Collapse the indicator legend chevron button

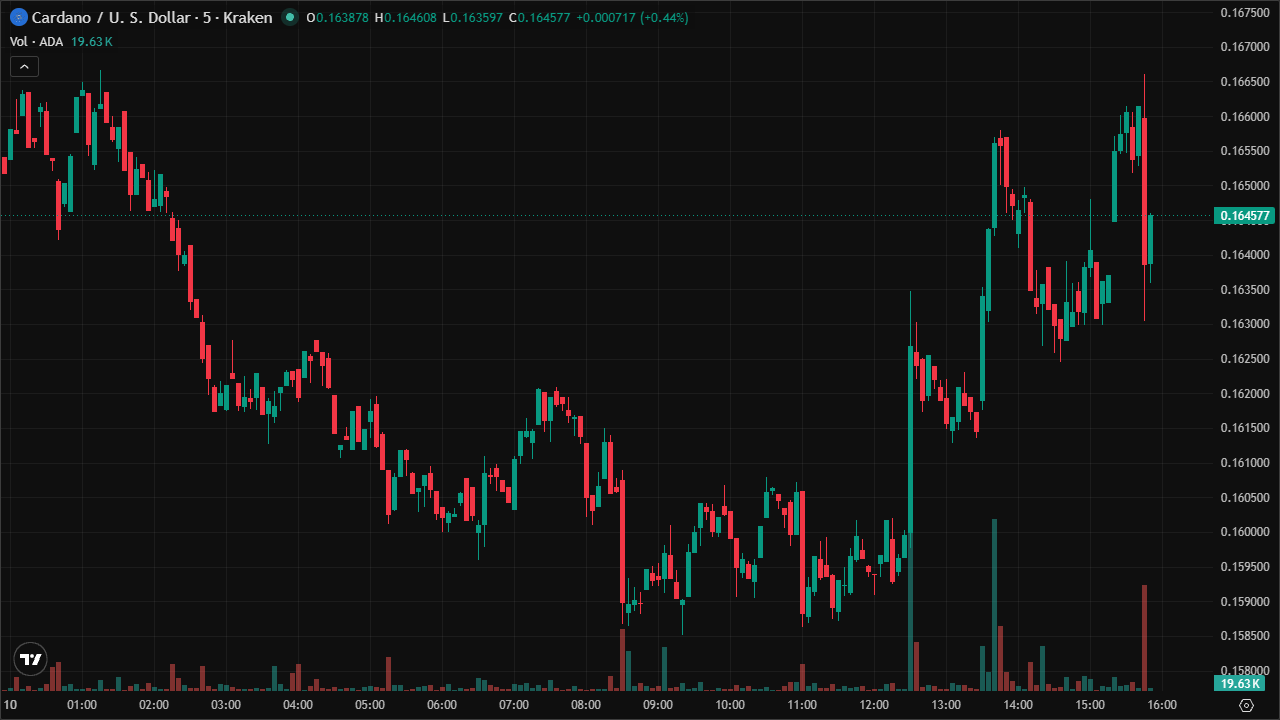24,67
